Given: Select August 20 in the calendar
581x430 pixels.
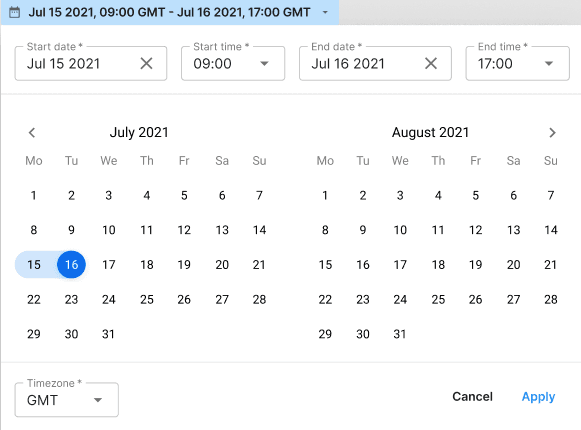Looking at the screenshot, I should 514,265.
